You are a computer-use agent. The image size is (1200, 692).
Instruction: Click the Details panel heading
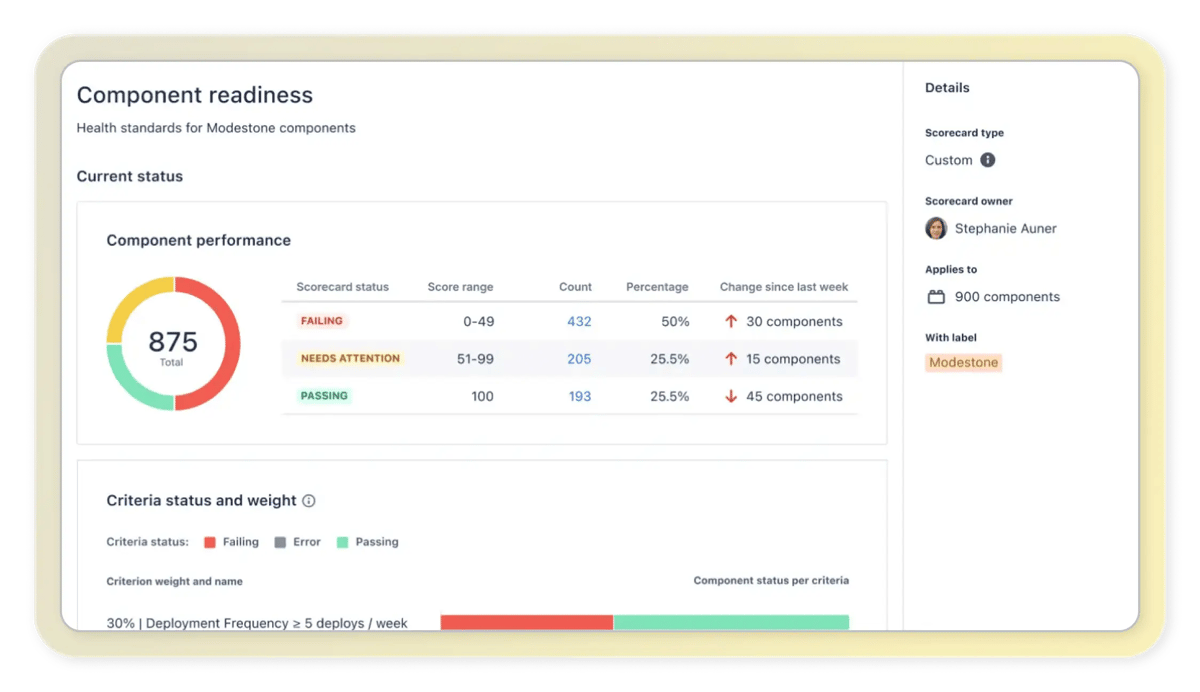(x=947, y=88)
